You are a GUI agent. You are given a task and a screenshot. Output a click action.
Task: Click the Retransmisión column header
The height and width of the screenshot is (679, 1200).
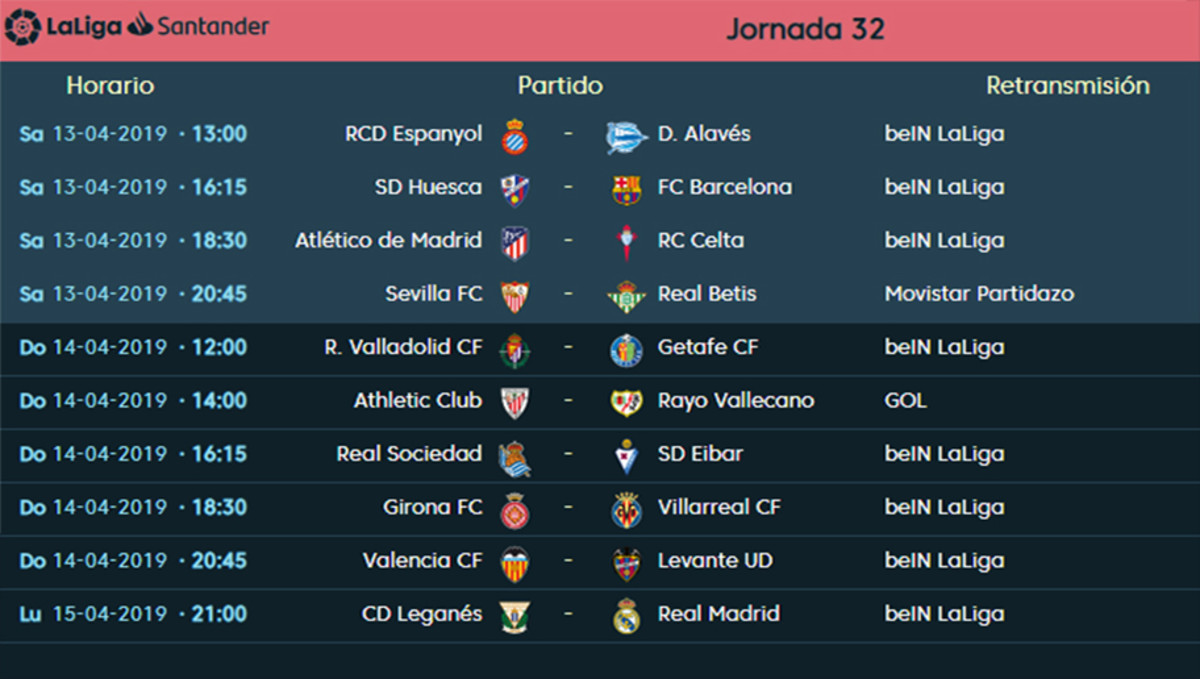coord(1067,86)
